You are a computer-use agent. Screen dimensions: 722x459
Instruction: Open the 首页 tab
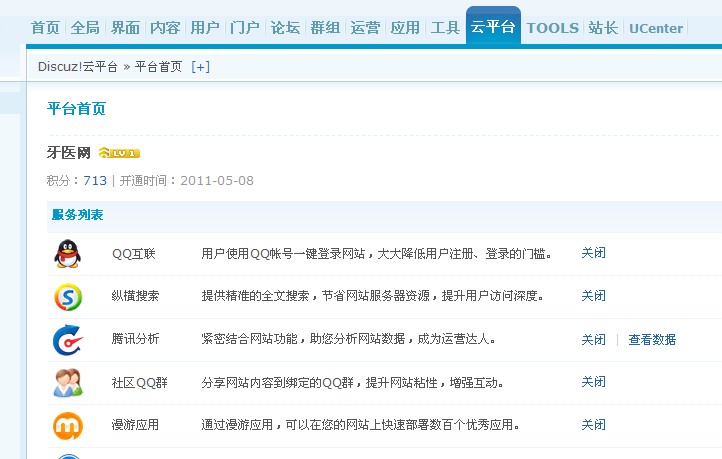(x=45, y=28)
